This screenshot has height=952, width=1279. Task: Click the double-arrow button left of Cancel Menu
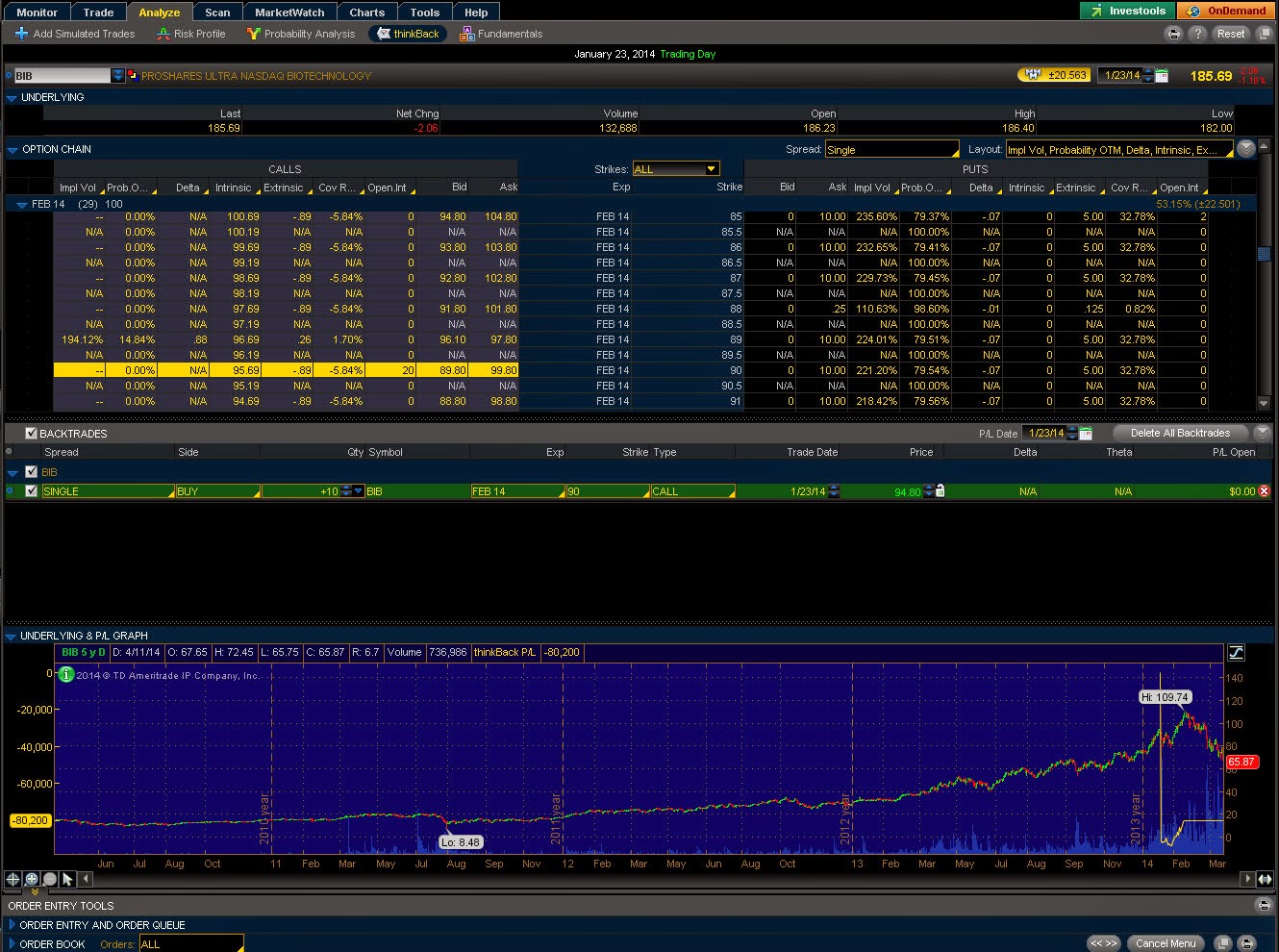click(x=1104, y=943)
